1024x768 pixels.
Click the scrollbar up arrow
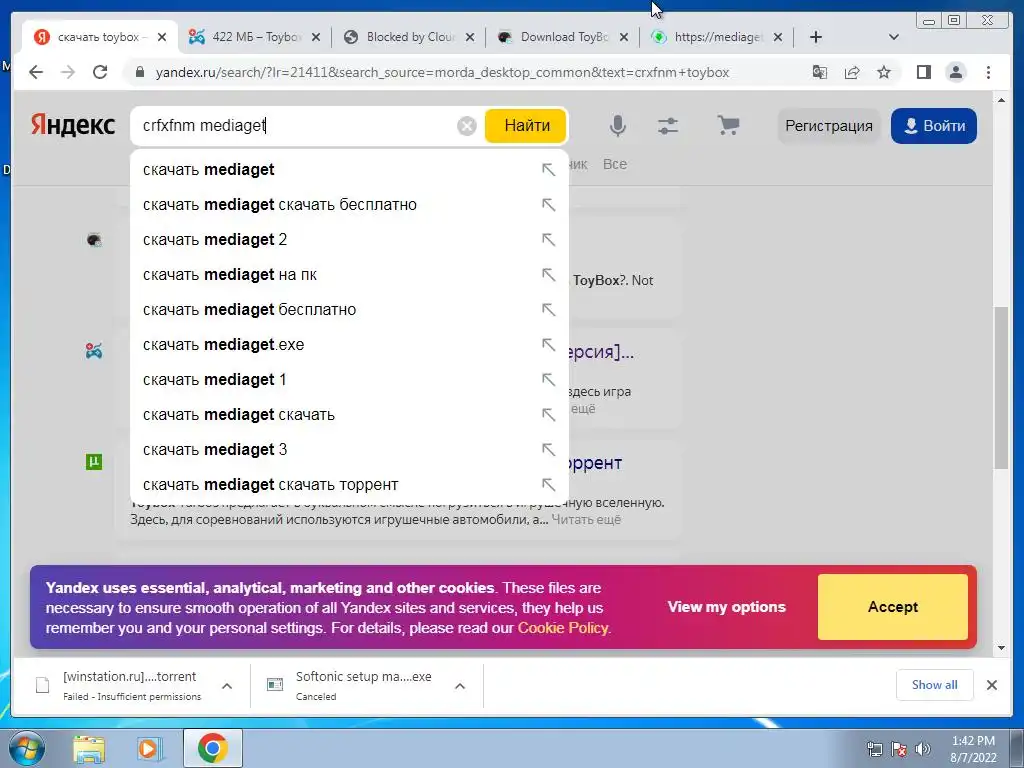[1001, 101]
